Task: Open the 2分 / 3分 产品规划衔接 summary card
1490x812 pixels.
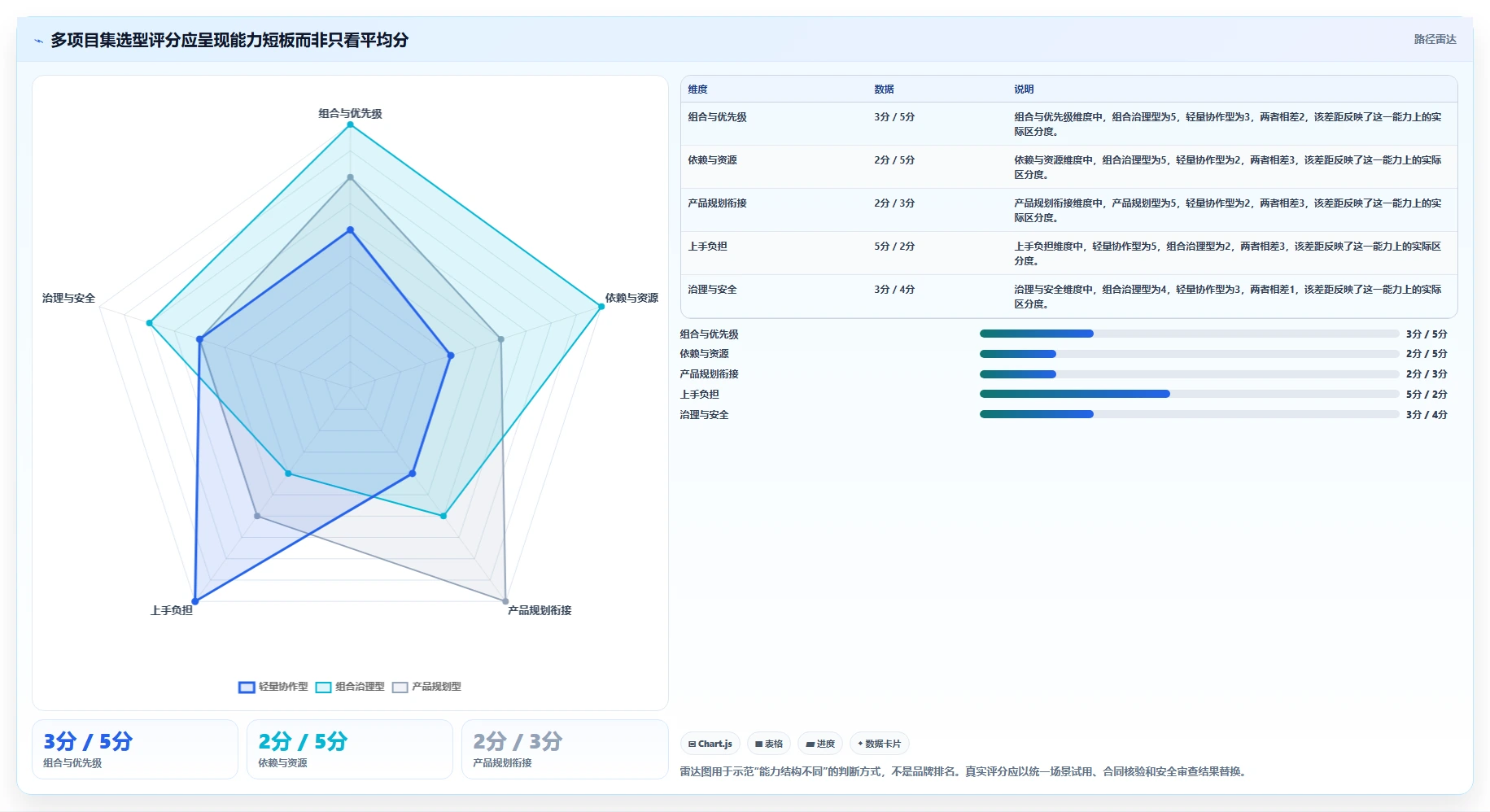Action: (x=565, y=749)
